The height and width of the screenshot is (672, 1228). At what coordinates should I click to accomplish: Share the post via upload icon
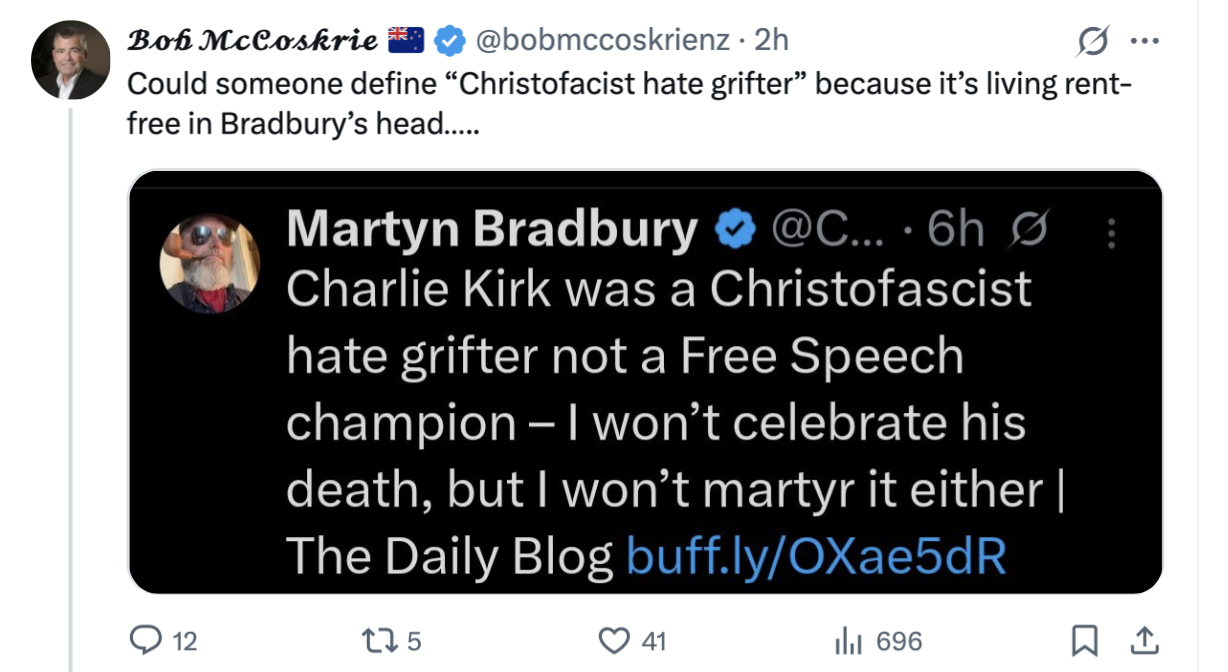[1143, 639]
